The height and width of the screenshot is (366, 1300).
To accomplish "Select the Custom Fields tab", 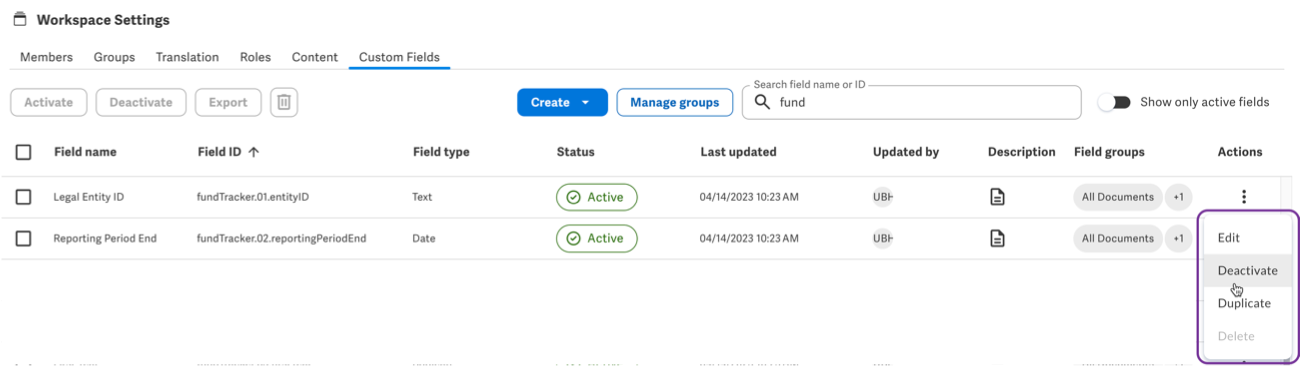I will pyautogui.click(x=399, y=57).
